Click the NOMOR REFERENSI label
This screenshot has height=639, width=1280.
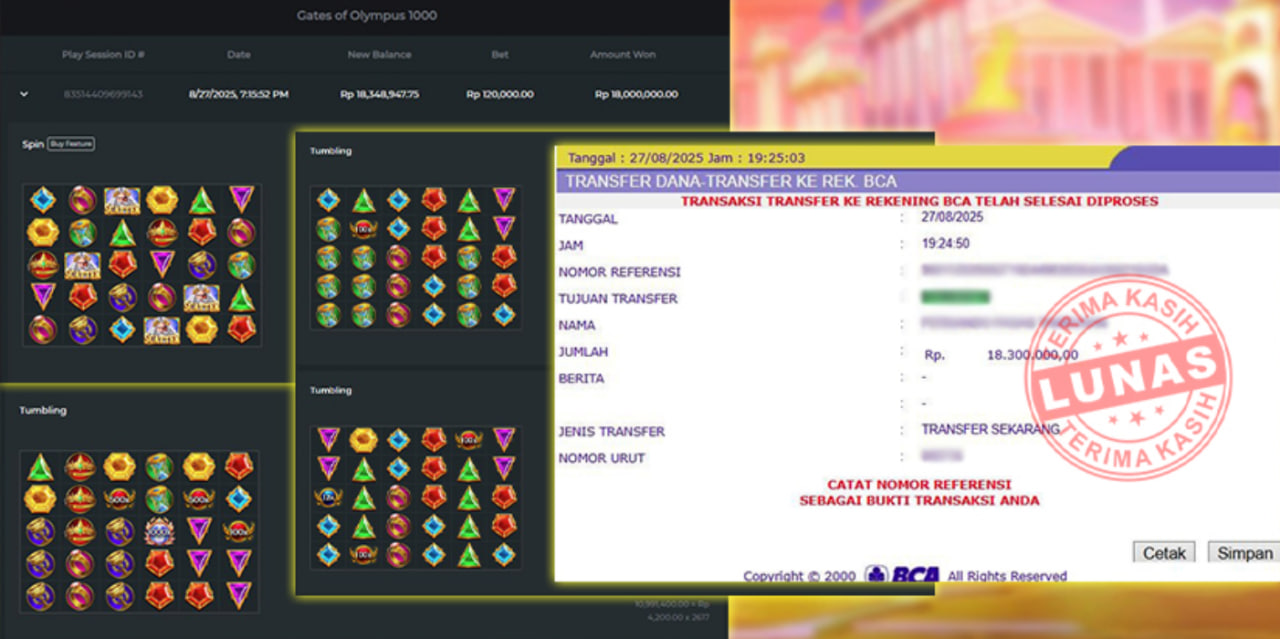point(620,272)
